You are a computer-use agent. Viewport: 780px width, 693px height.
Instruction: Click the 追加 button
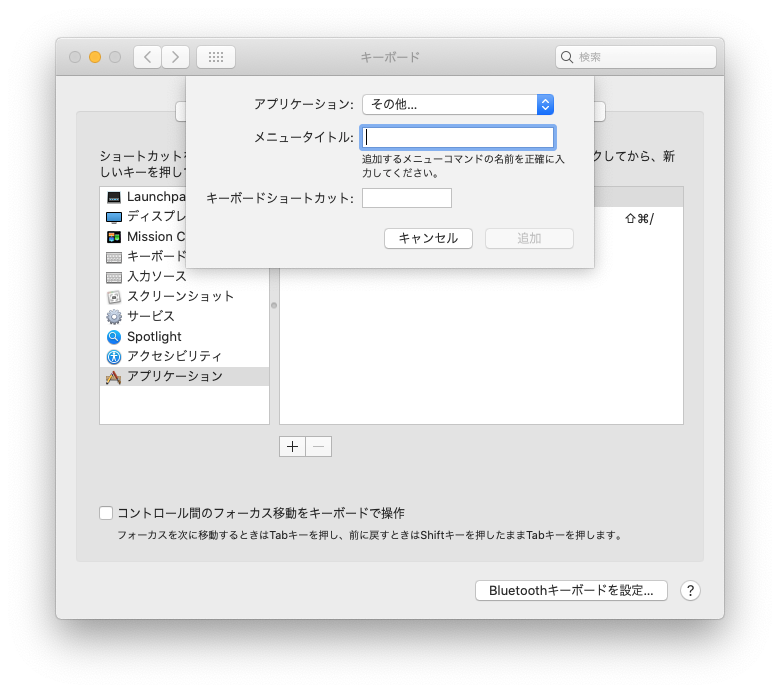point(529,238)
